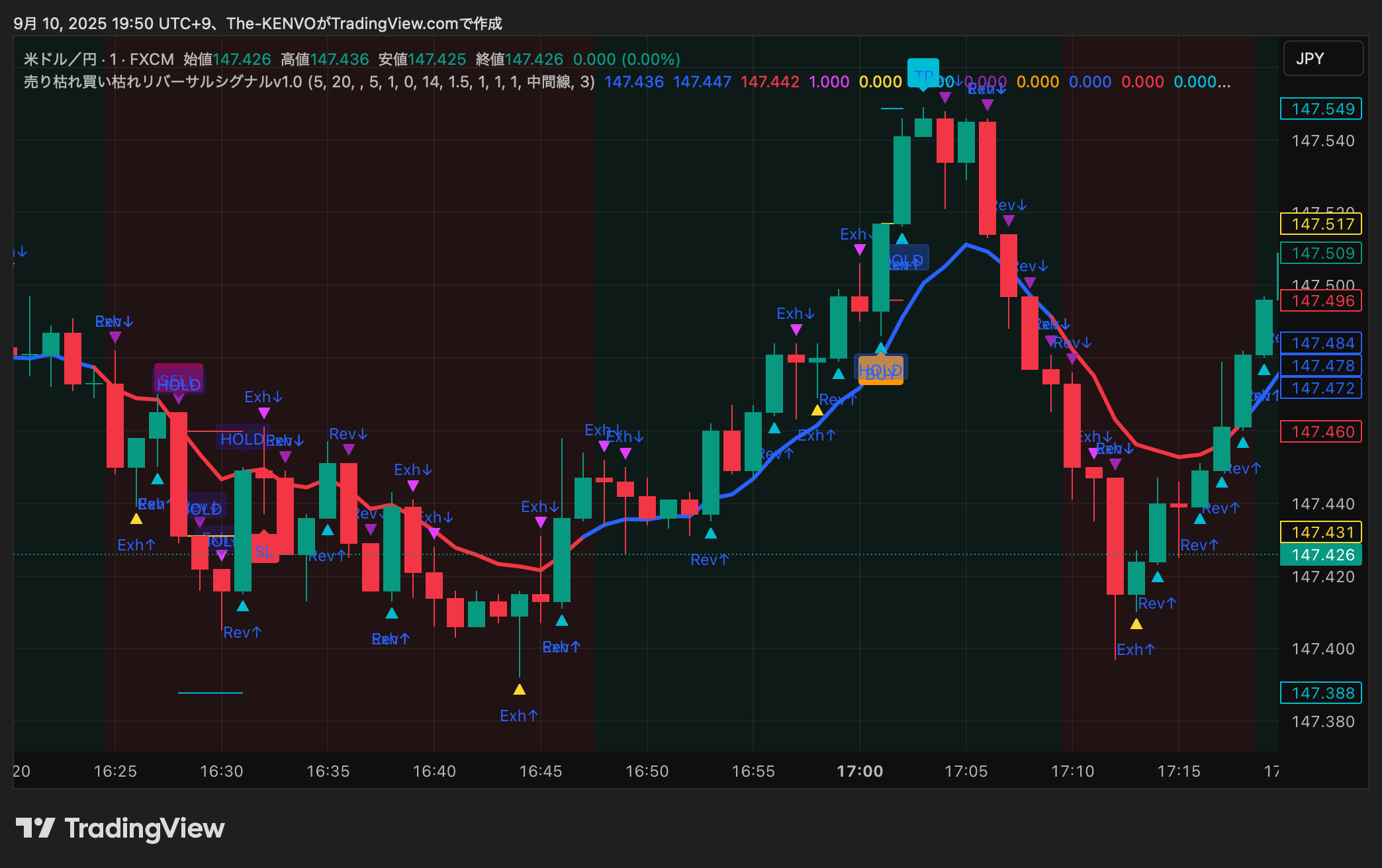This screenshot has width=1382, height=868.
Task: Click the Rev↑ label near 16:30
Action: pos(242,632)
